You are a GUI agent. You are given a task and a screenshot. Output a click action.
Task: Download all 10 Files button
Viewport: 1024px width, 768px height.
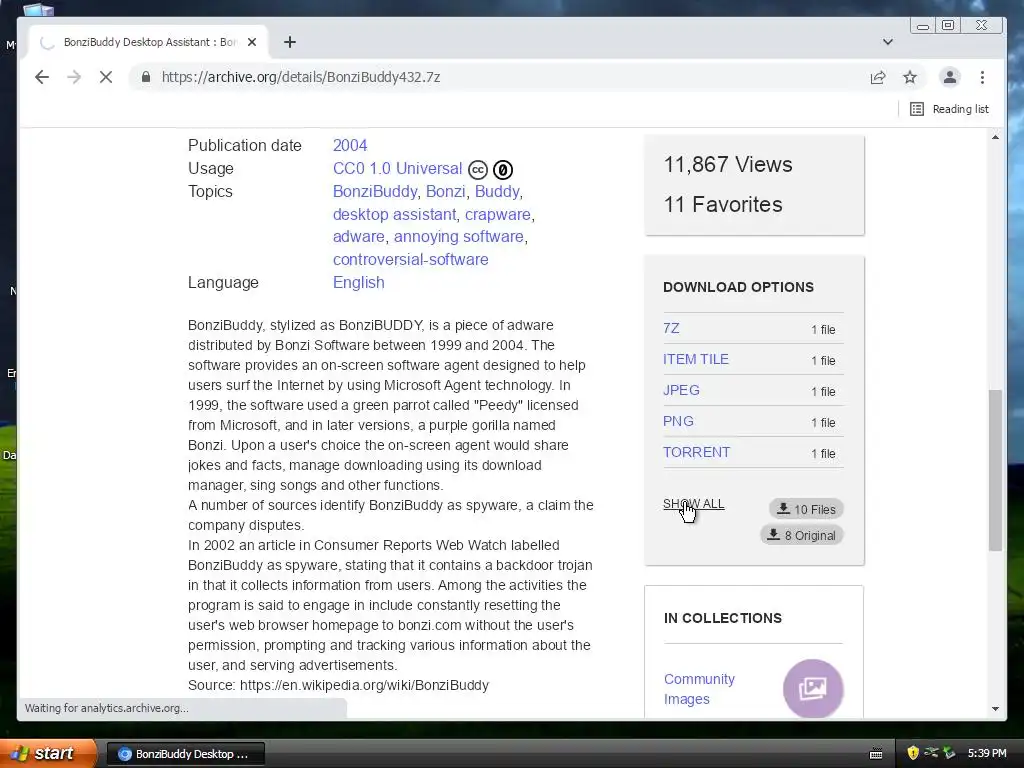(806, 509)
